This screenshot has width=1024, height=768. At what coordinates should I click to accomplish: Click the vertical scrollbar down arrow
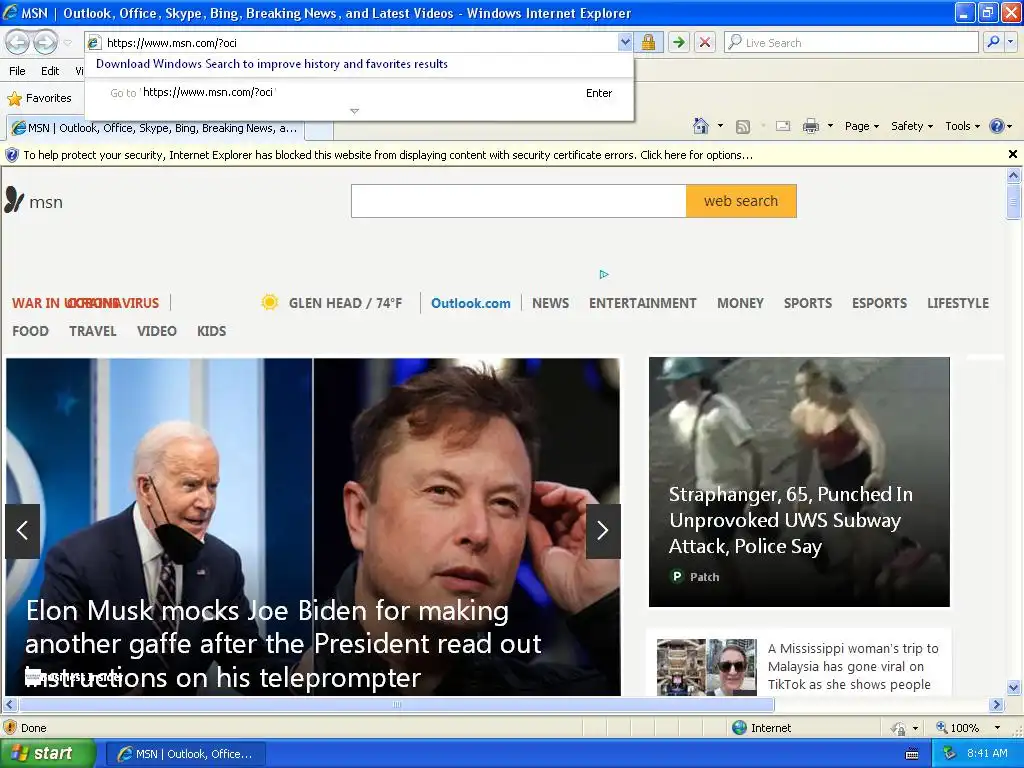pos(1014,687)
